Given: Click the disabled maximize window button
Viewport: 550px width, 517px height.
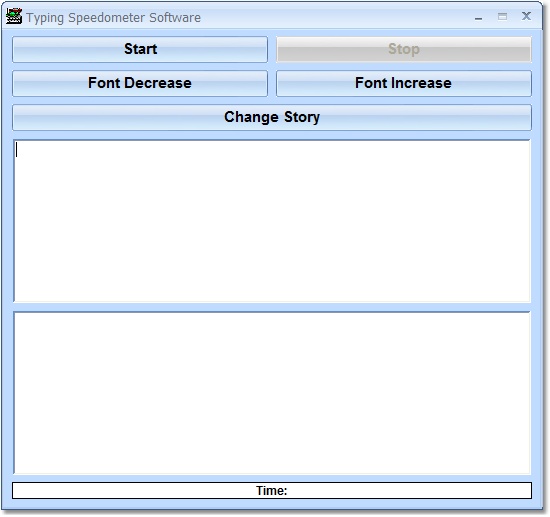Looking at the screenshot, I should coord(502,16).
